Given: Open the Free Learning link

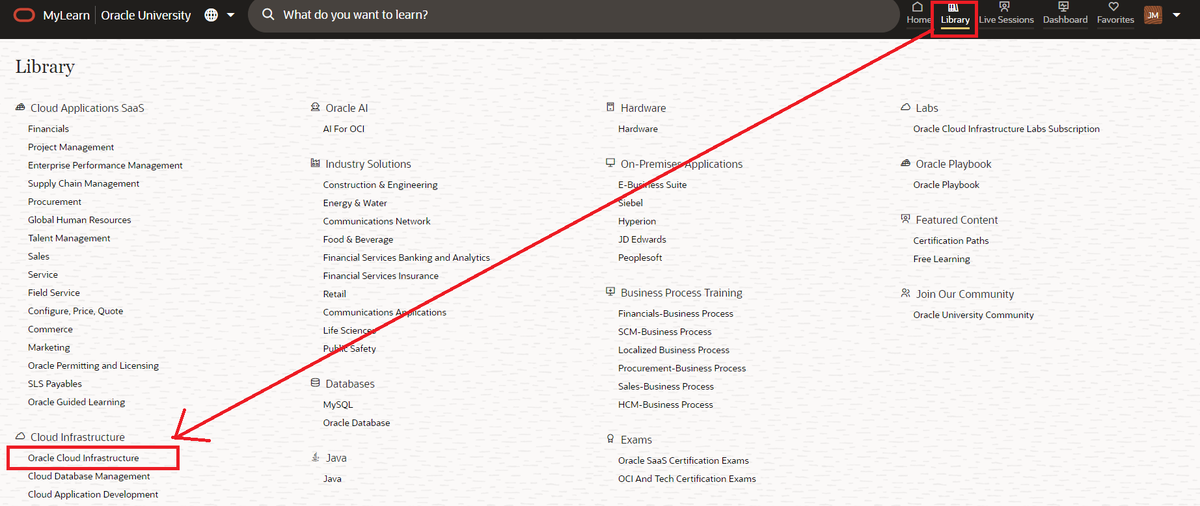Looking at the screenshot, I should click(x=941, y=259).
